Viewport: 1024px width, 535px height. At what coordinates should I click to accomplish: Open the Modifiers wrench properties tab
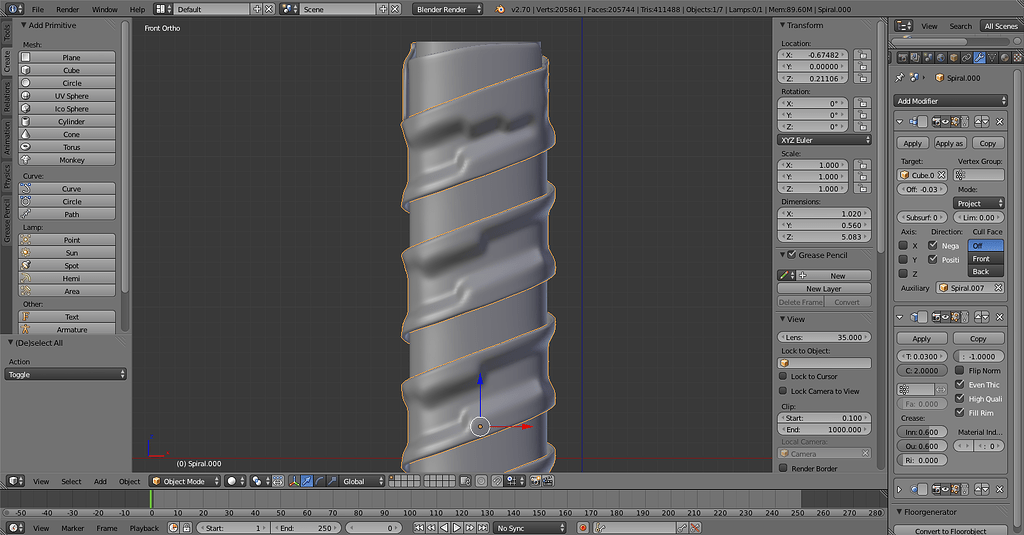[979, 58]
